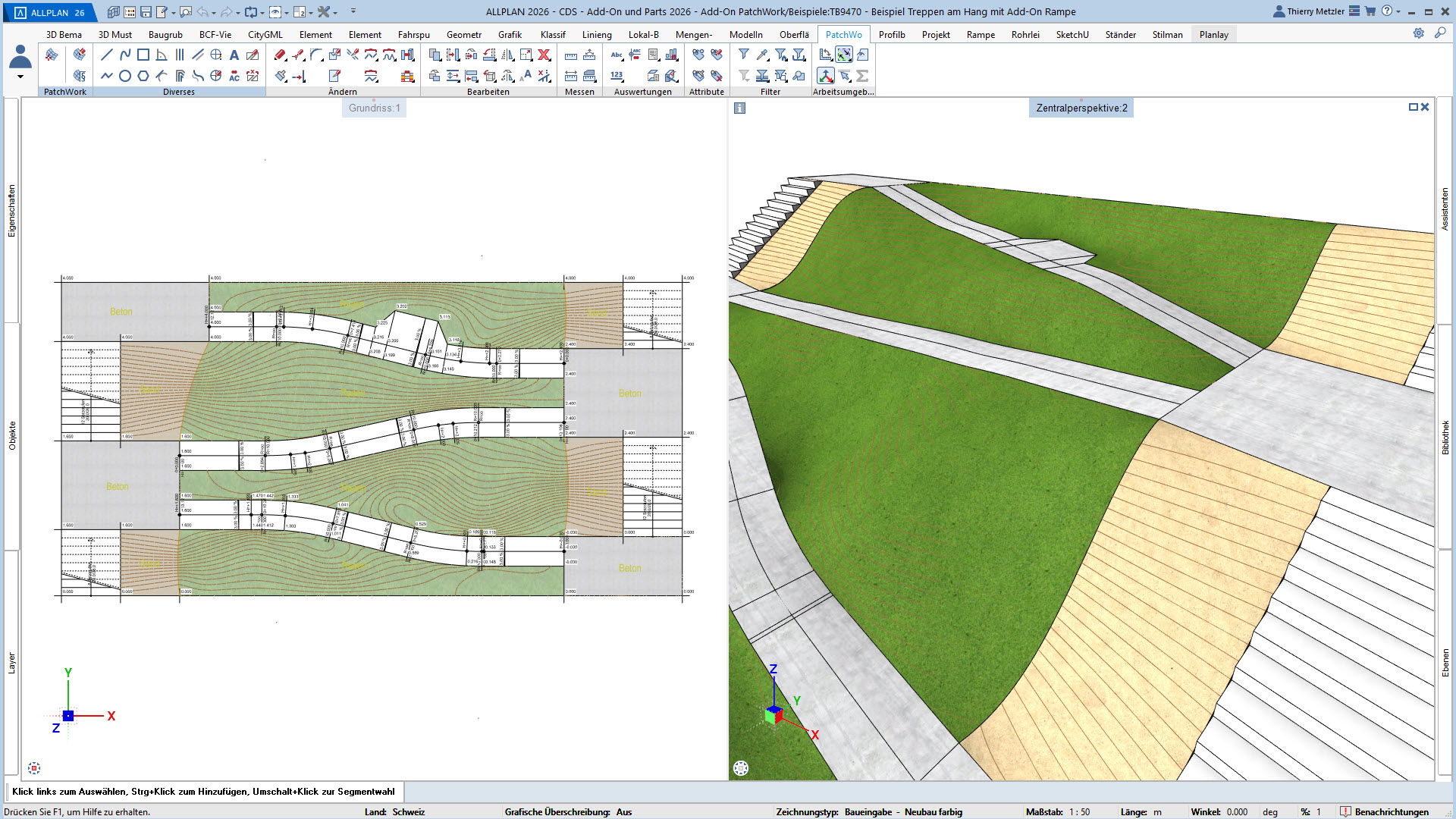Select the Text tool with letter A
The width and height of the screenshot is (1456, 819).
coord(234,55)
